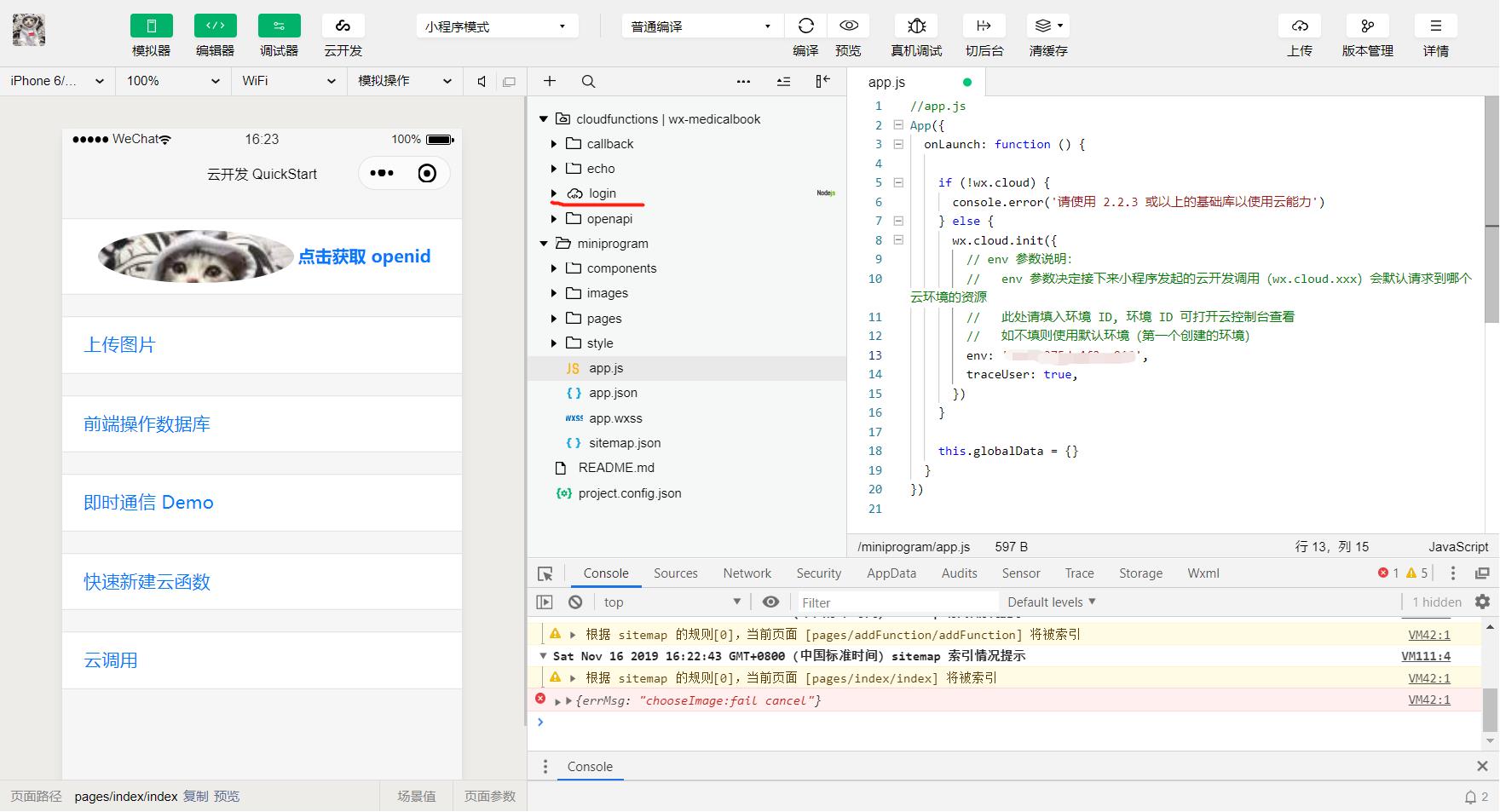The width and height of the screenshot is (1500, 812).
Task: Expand the login cloud function folder
Action: pos(553,193)
